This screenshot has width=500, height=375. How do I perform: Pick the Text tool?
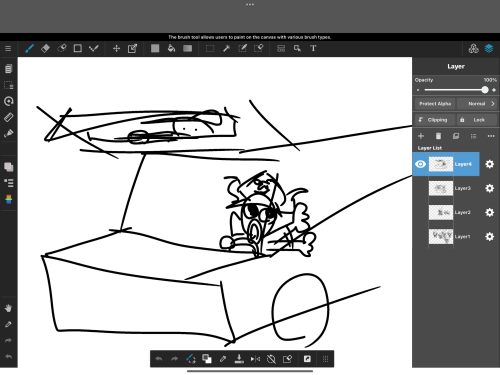pos(313,49)
